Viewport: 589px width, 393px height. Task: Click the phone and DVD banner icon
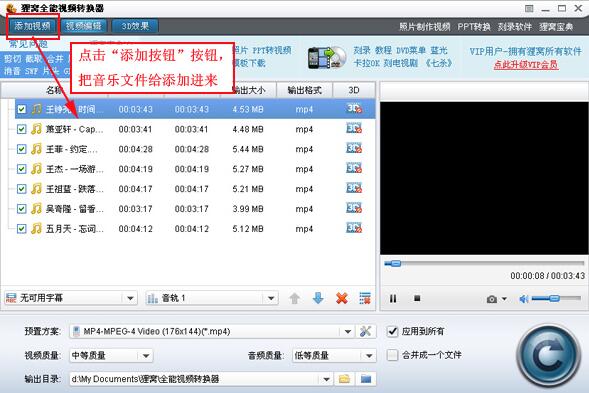point(327,57)
